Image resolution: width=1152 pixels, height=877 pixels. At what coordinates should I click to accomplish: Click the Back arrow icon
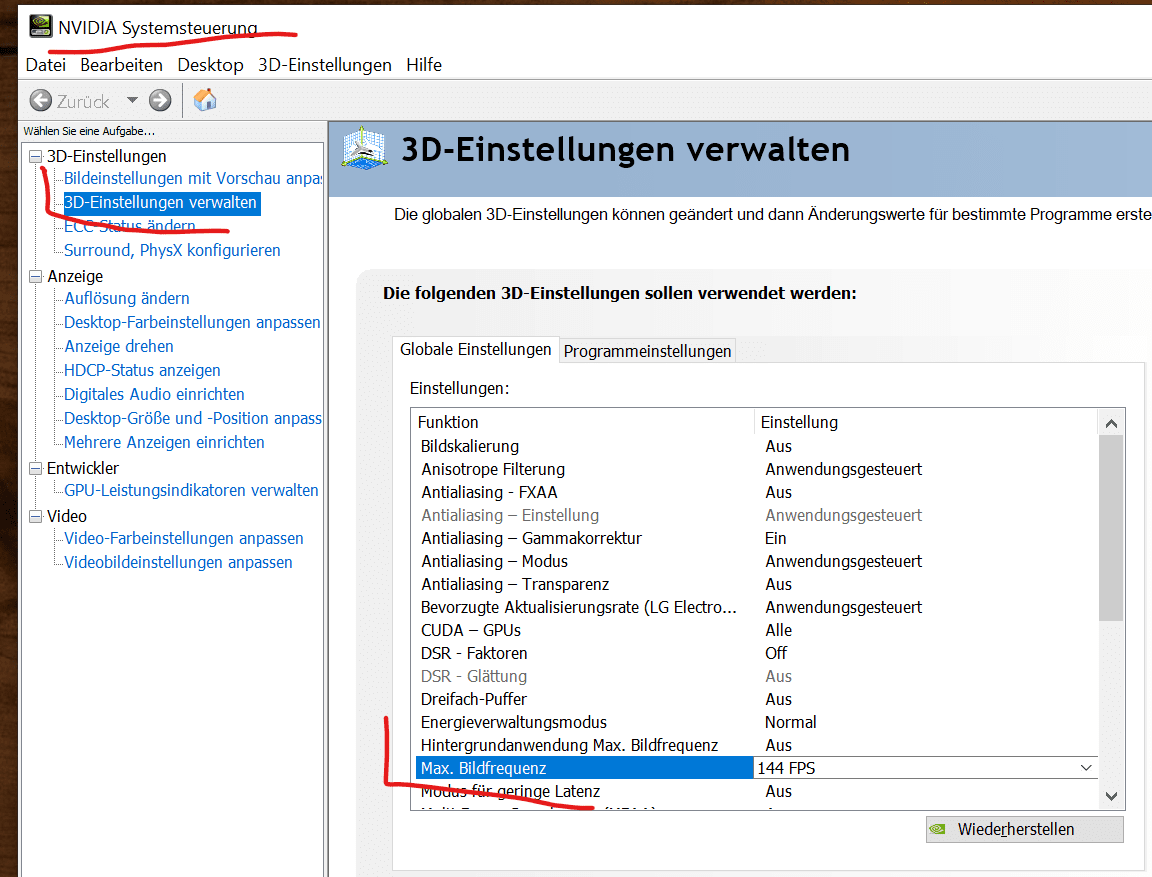[40, 101]
